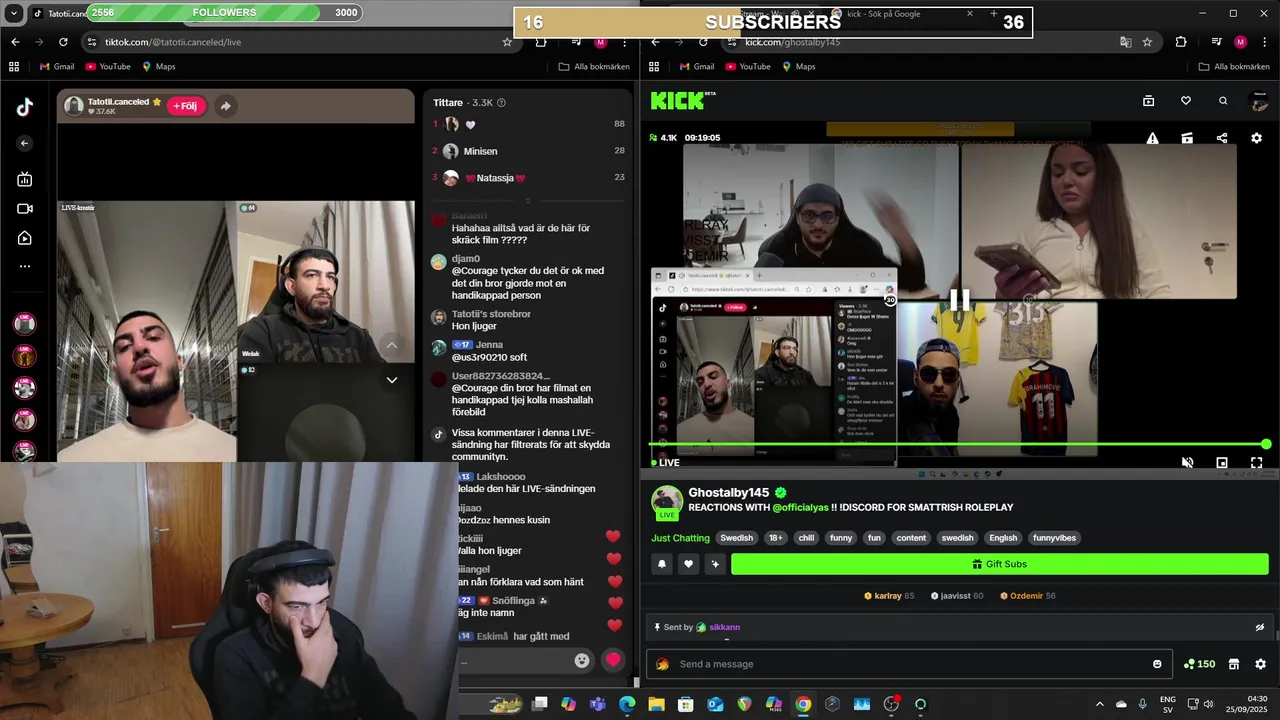This screenshot has width=1280, height=720.
Task: Open the emoji picker in TikTok chat
Action: coord(582,660)
